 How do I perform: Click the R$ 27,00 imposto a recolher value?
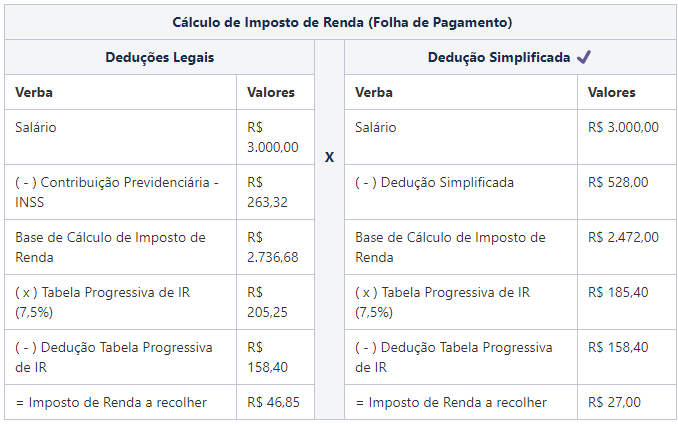(x=614, y=402)
